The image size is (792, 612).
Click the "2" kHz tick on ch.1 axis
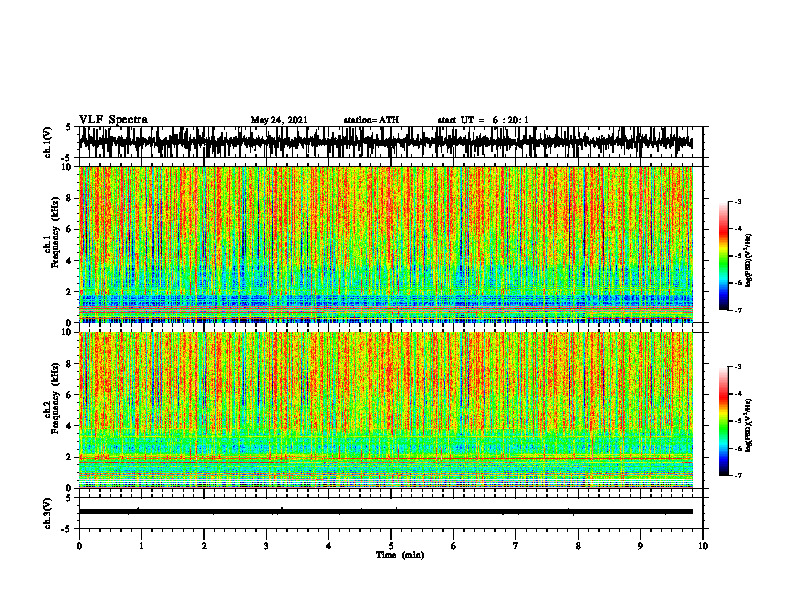(70, 291)
